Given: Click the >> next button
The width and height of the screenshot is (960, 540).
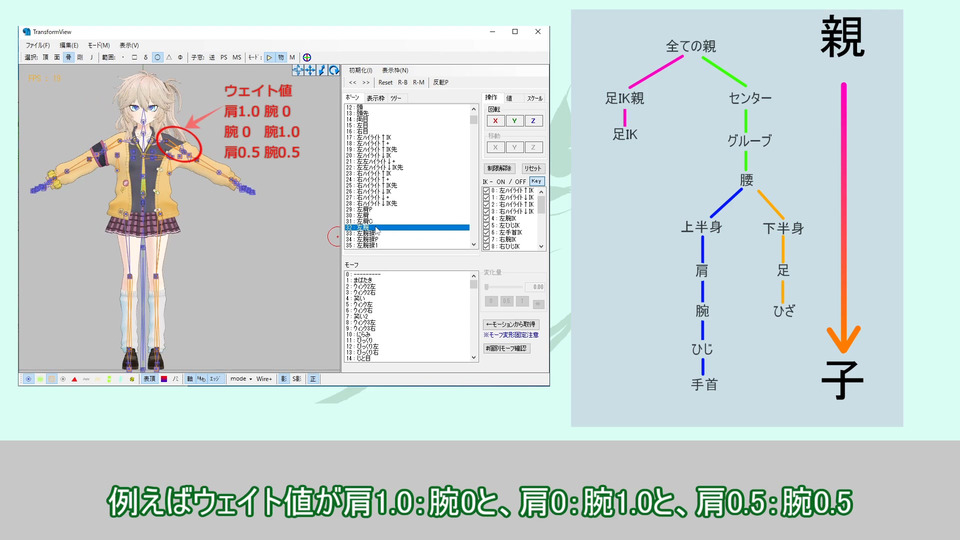Looking at the screenshot, I should (x=366, y=82).
